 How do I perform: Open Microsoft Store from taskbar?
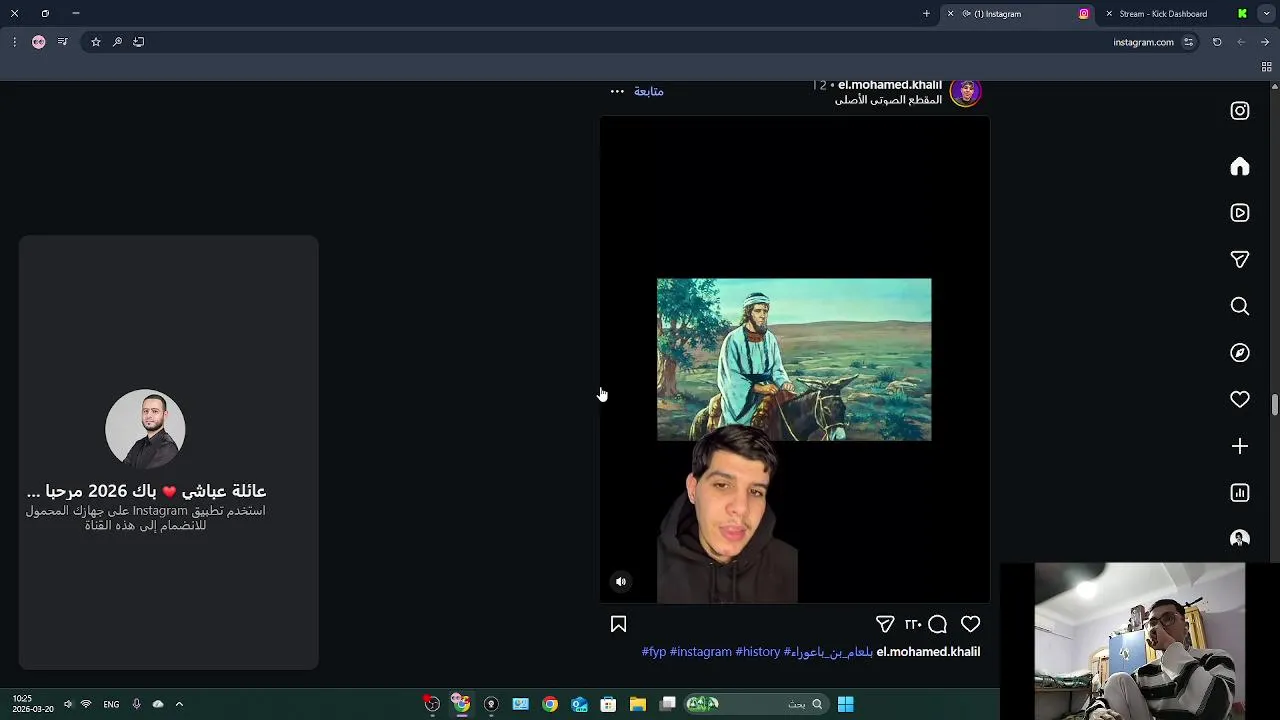[608, 704]
